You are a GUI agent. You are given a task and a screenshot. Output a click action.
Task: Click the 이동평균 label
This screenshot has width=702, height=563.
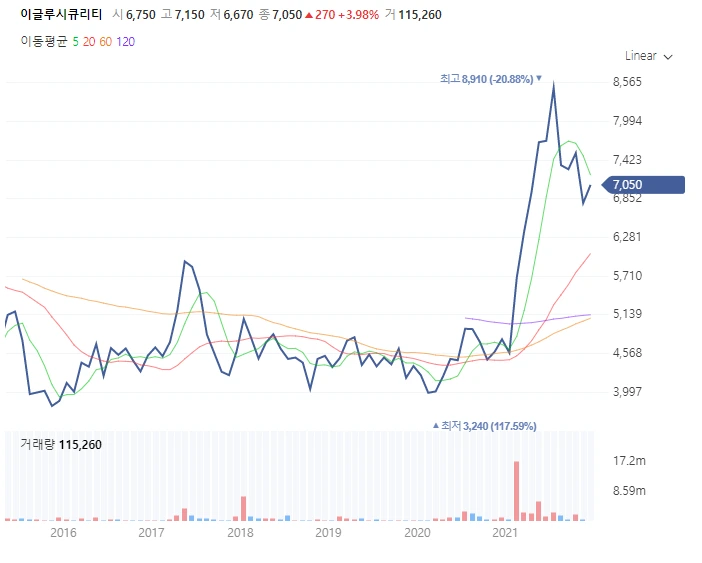tap(44, 42)
